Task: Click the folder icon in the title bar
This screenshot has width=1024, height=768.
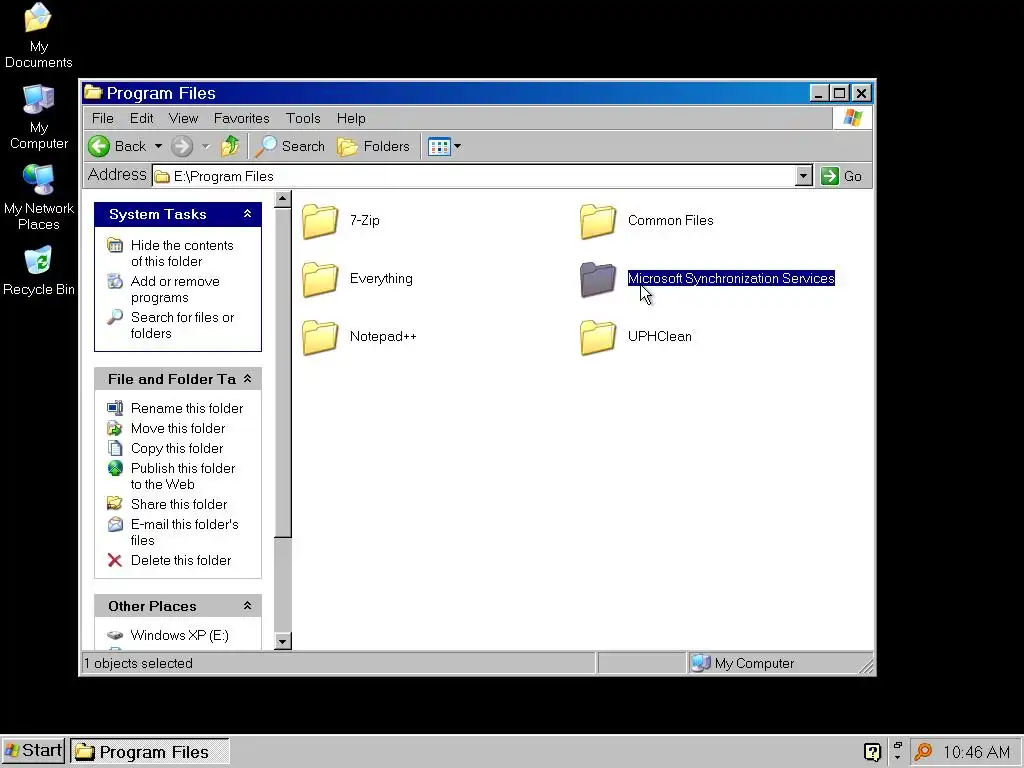Action: (x=93, y=93)
